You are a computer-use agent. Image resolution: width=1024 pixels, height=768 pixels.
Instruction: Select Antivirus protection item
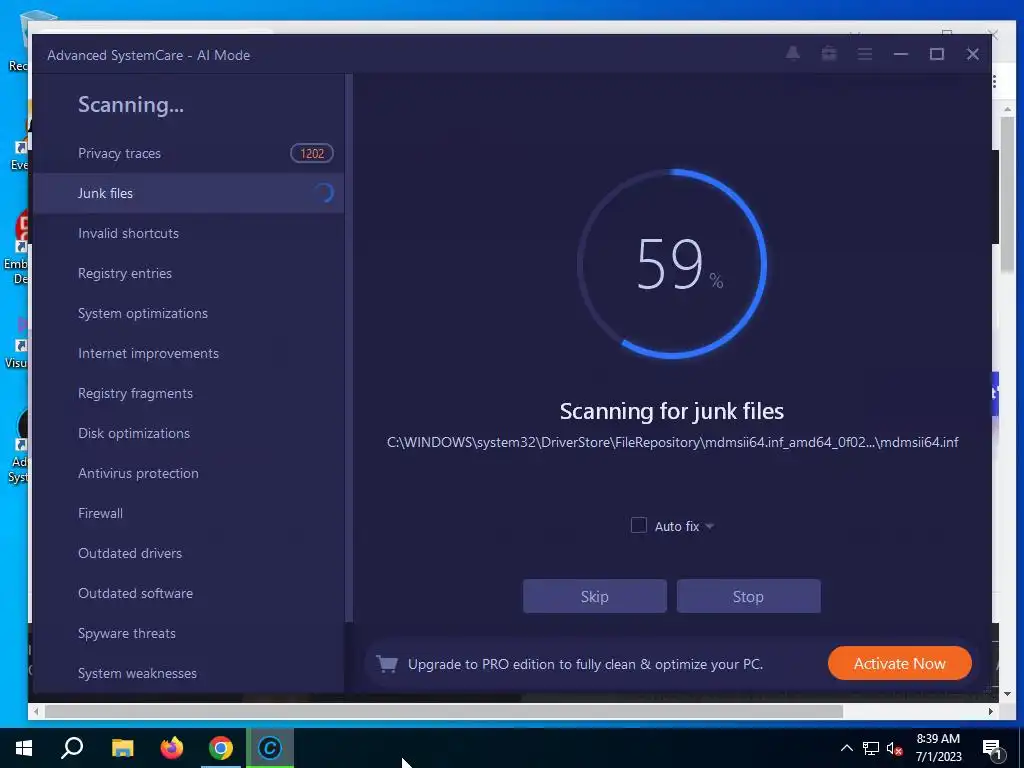(x=188, y=473)
